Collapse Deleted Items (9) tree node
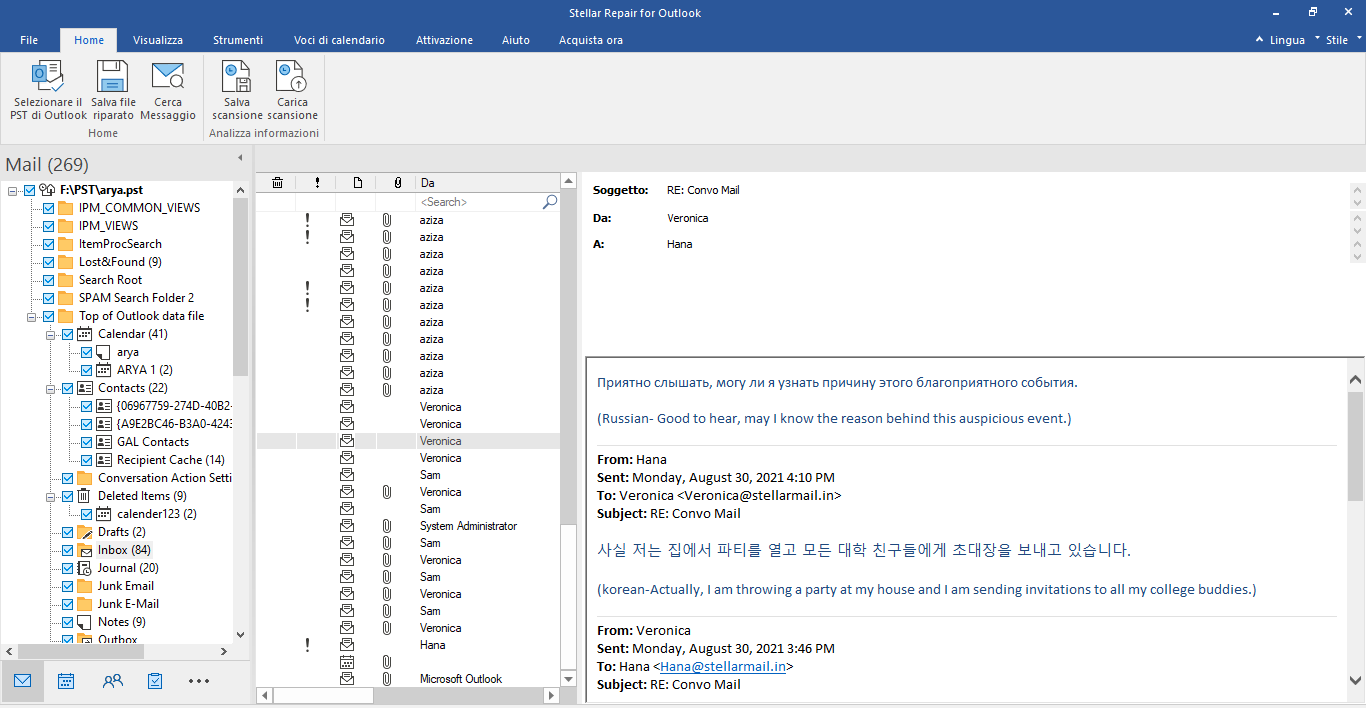This screenshot has height=708, width=1366. pos(51,496)
